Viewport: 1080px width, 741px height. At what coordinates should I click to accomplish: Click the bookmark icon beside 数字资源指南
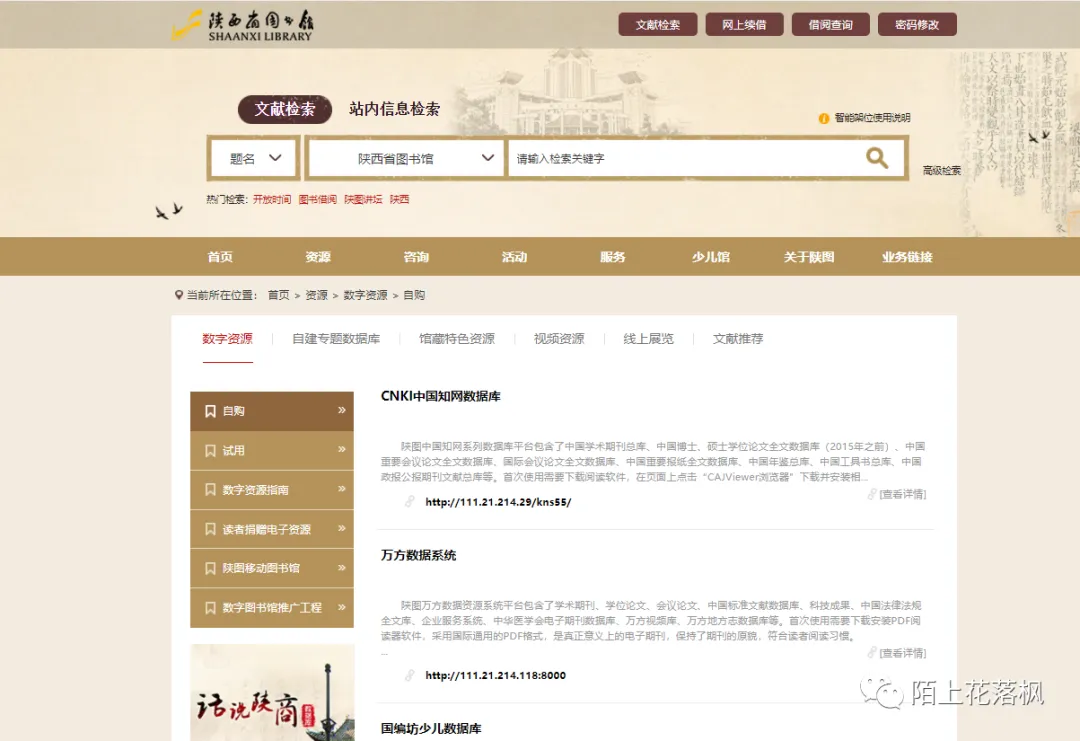[210, 490]
